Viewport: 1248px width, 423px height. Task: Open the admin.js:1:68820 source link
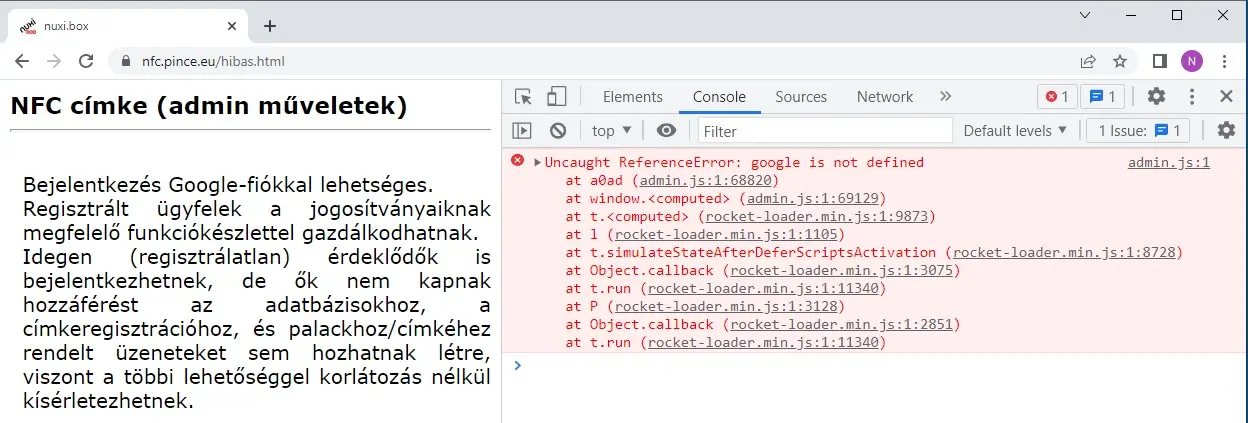pyautogui.click(x=708, y=180)
